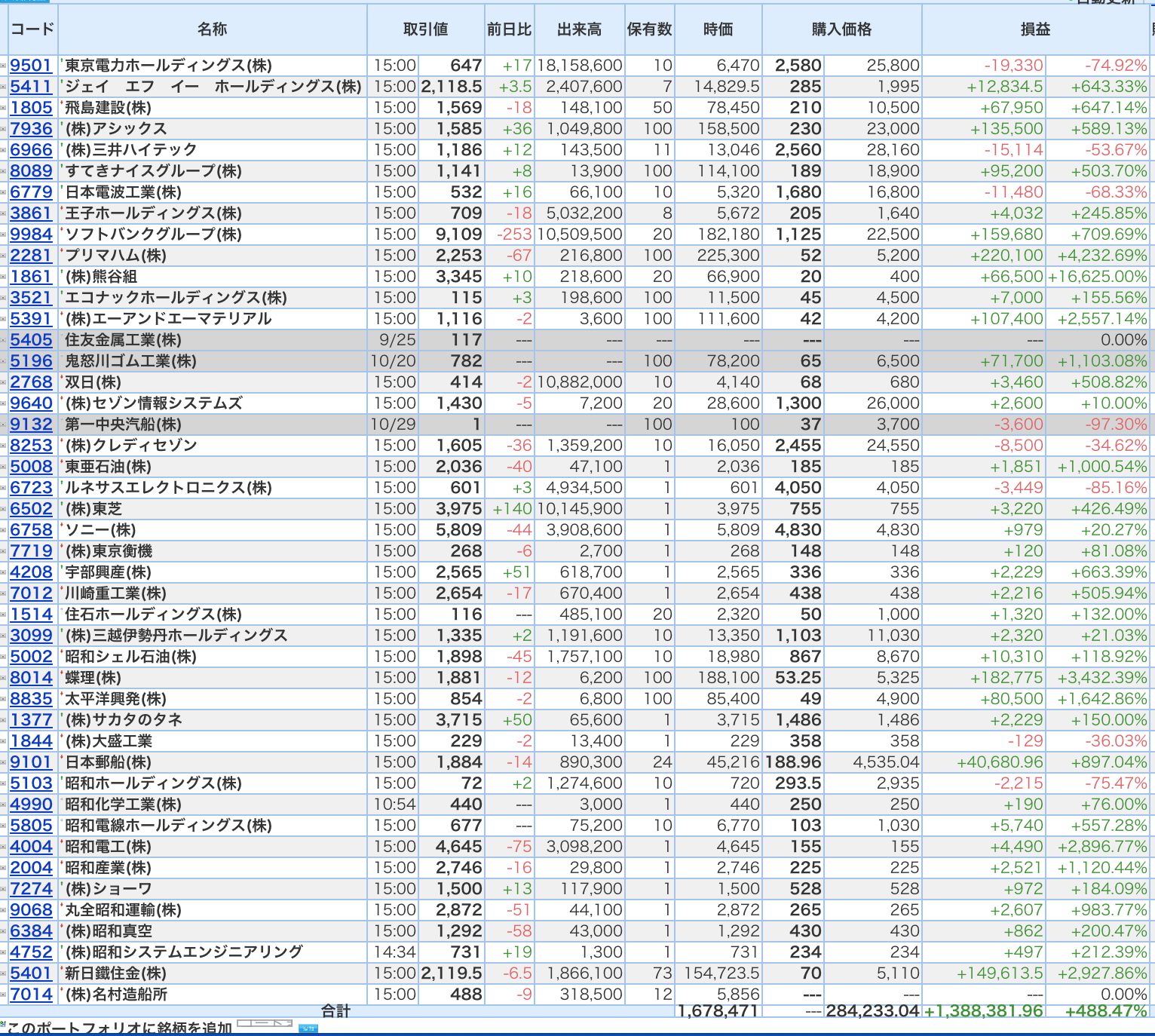Sort by the コード column header
The height and width of the screenshot is (1036, 1155).
(32, 29)
